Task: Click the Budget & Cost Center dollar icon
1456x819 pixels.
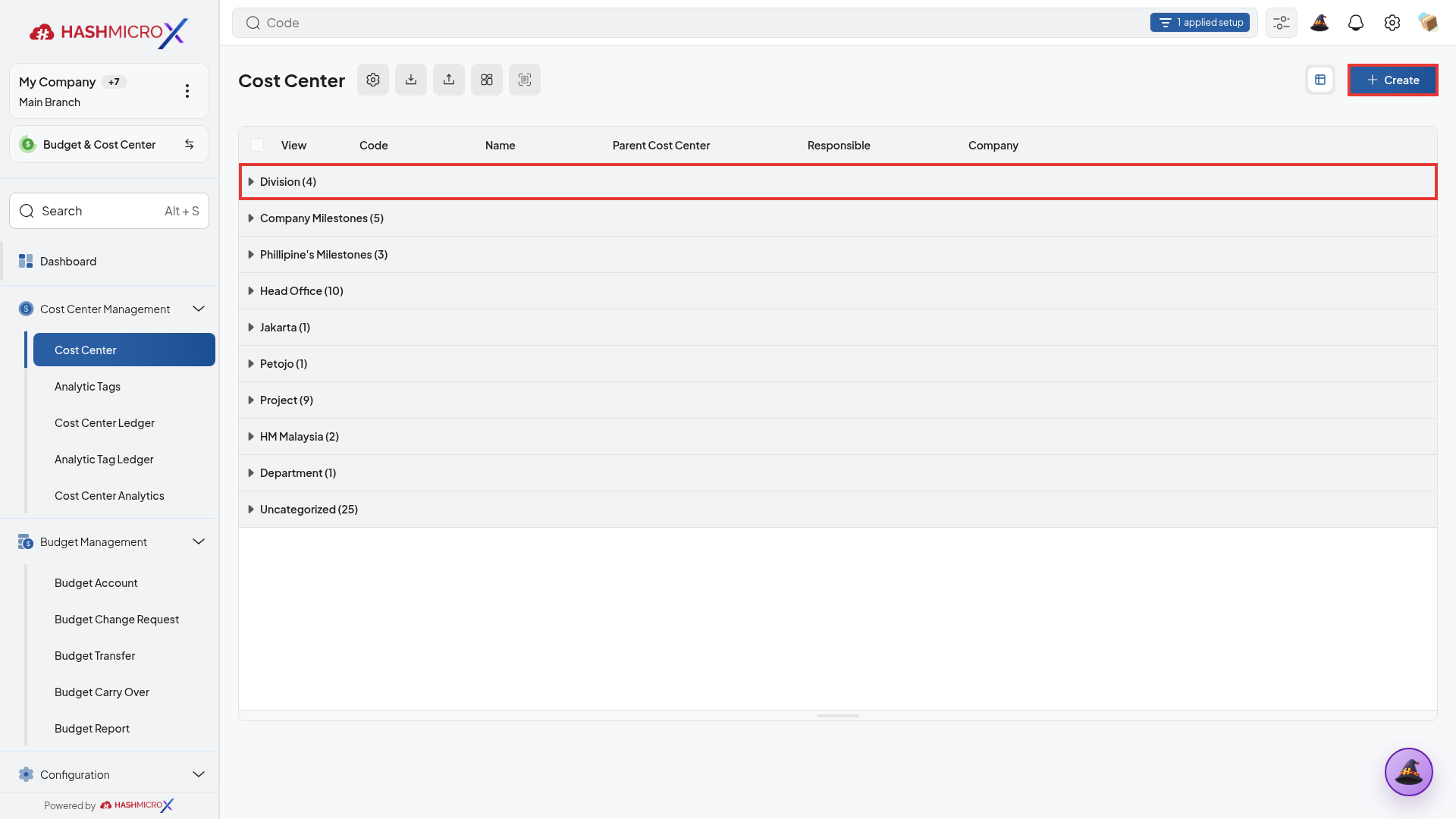Action: point(28,144)
